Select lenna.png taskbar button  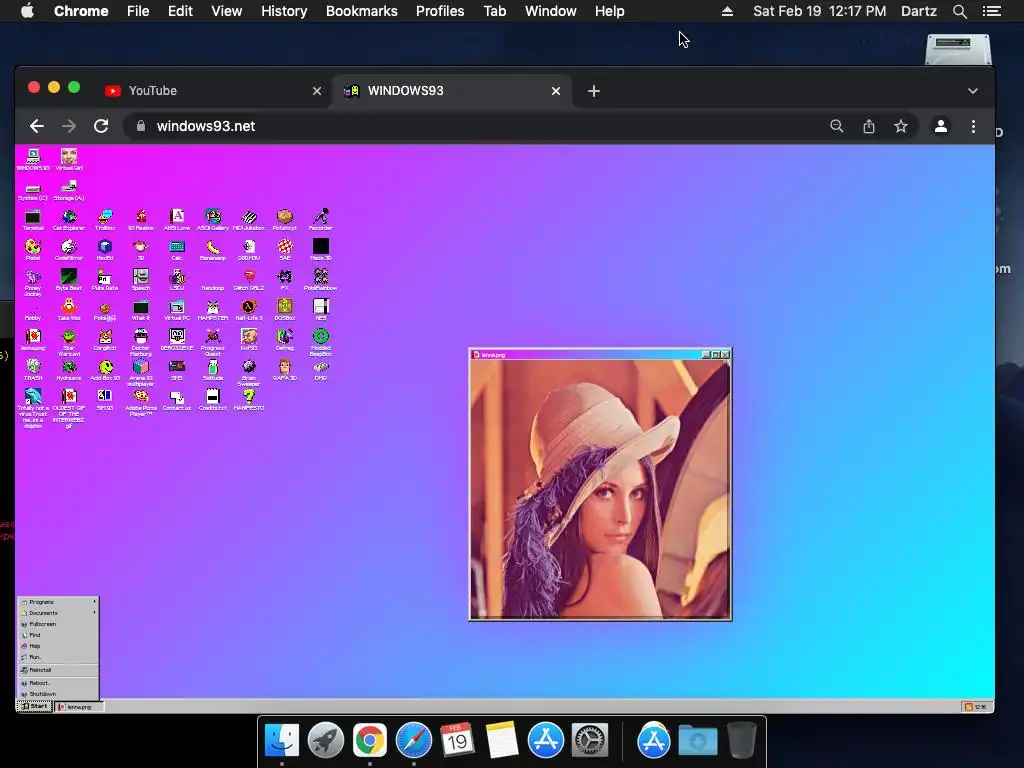point(78,707)
